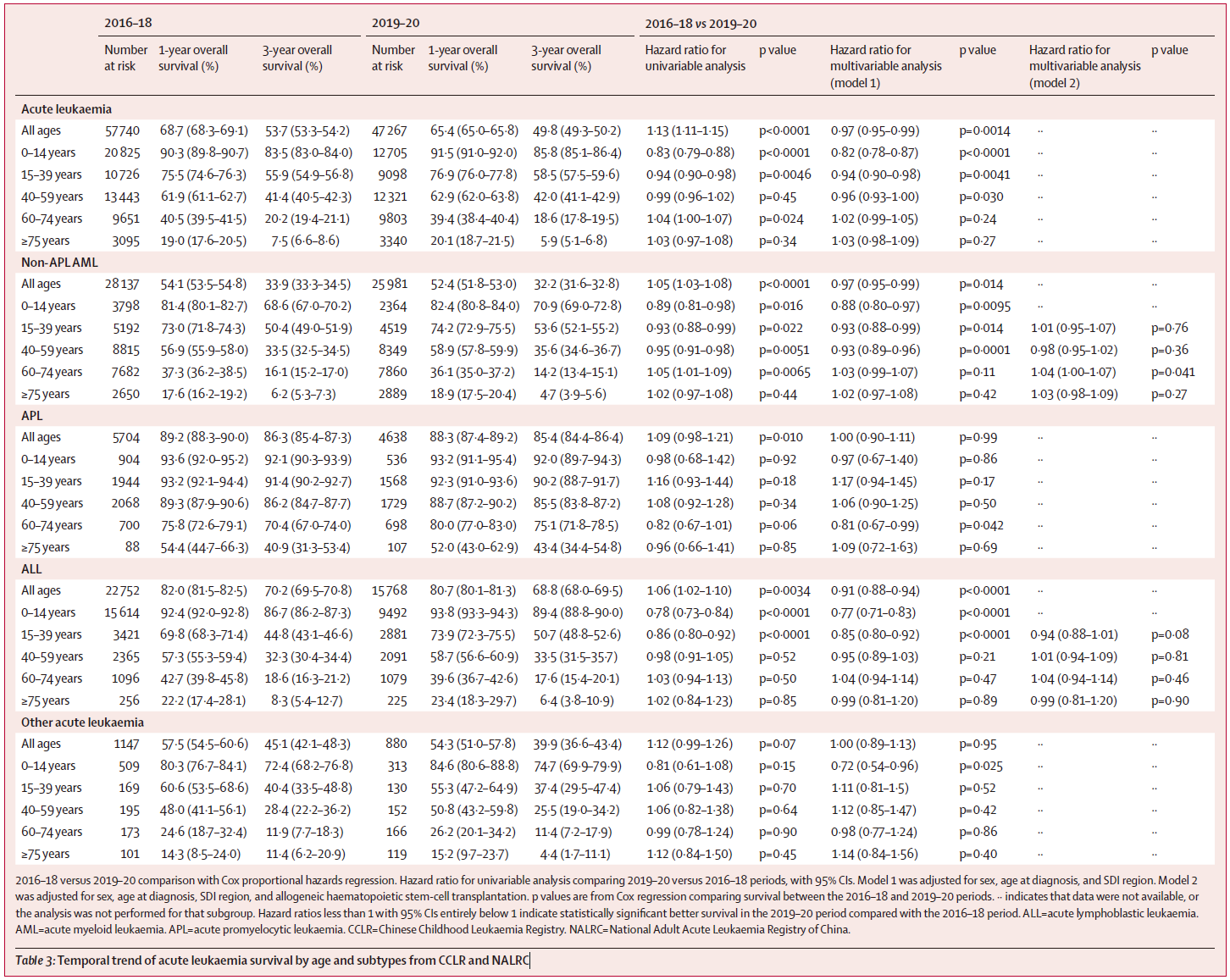Screen dimensions: 1230x980
Task: Select the multivariable analysis (model 2) column header
Action: coord(1084,66)
